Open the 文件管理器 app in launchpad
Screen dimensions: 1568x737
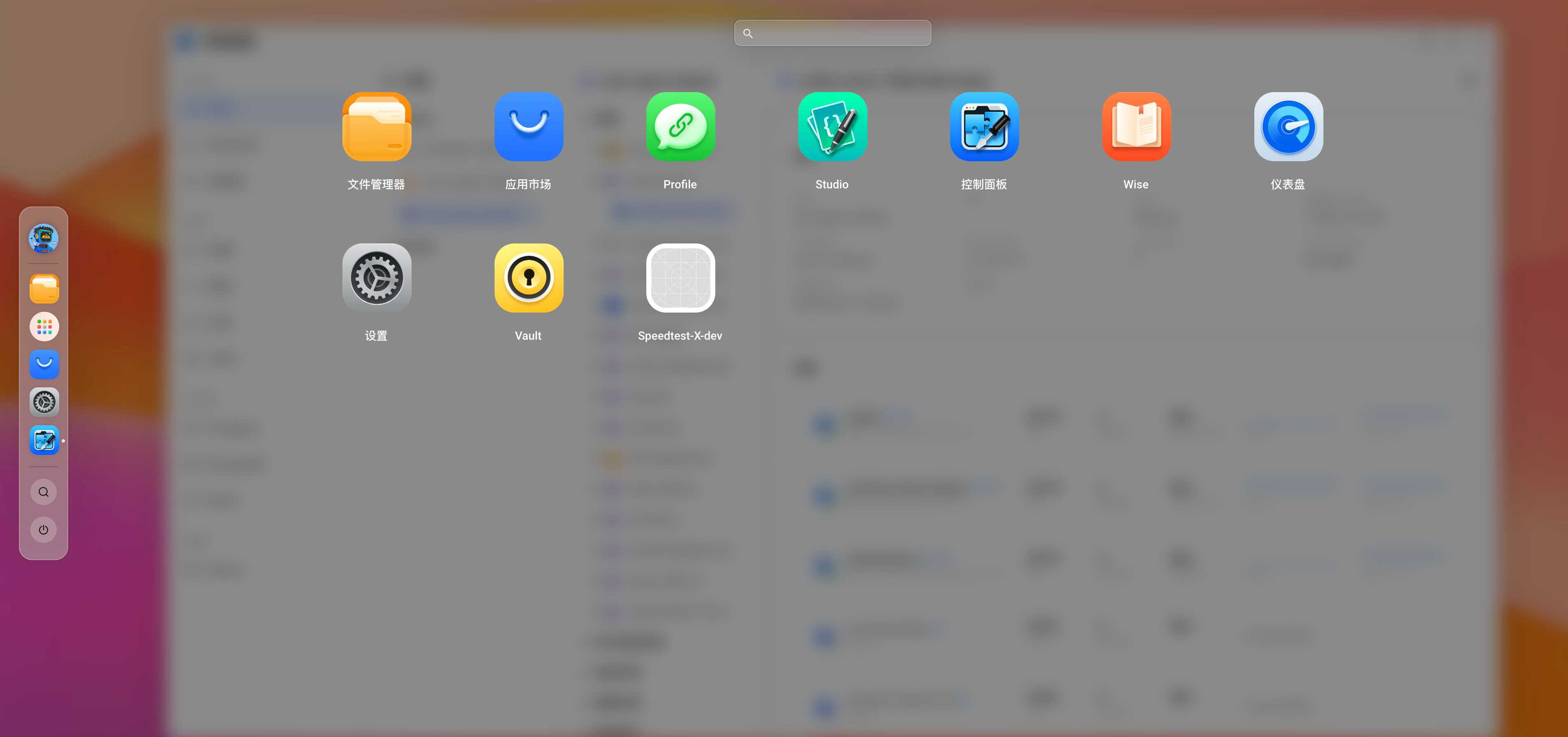coord(376,127)
